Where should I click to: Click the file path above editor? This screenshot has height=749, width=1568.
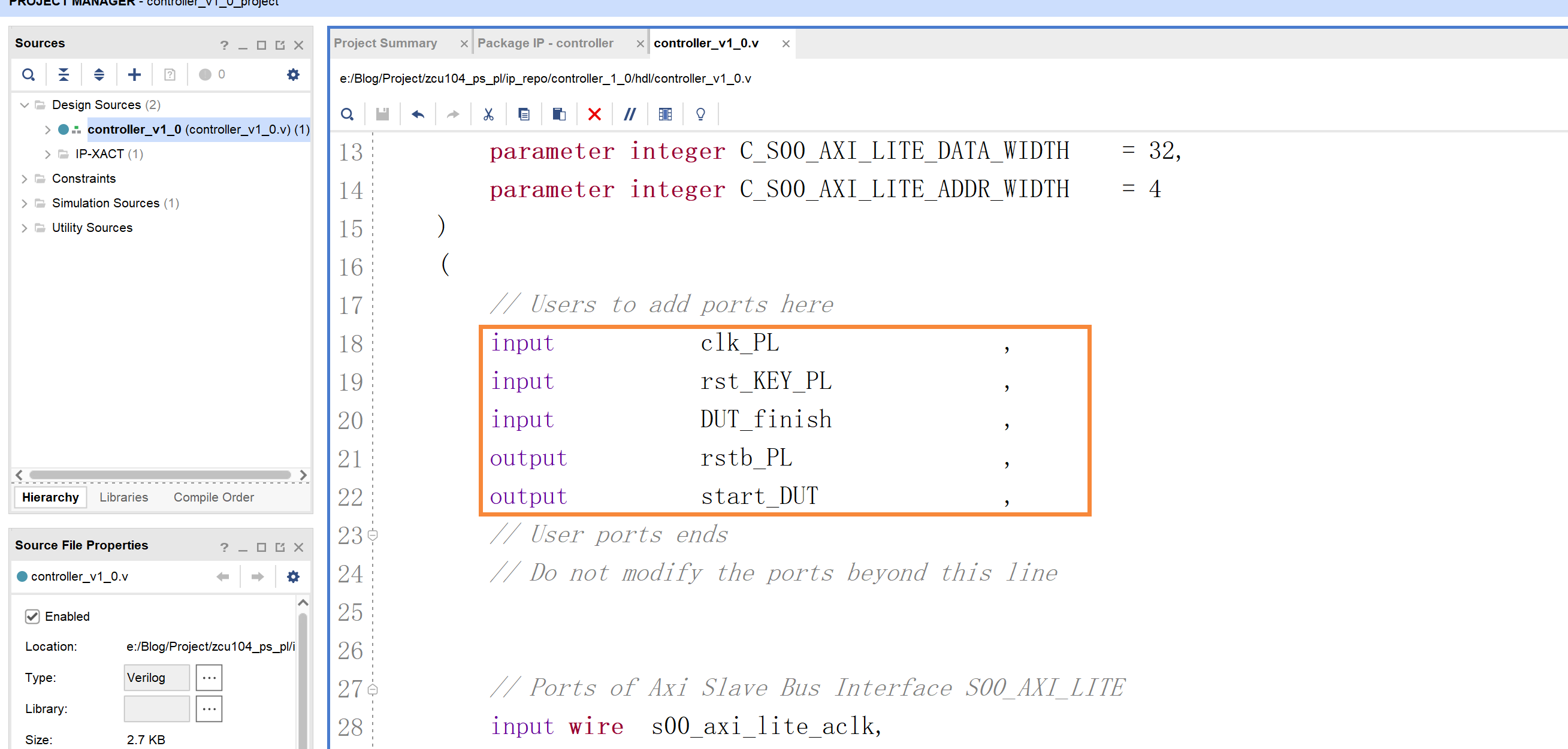point(545,78)
